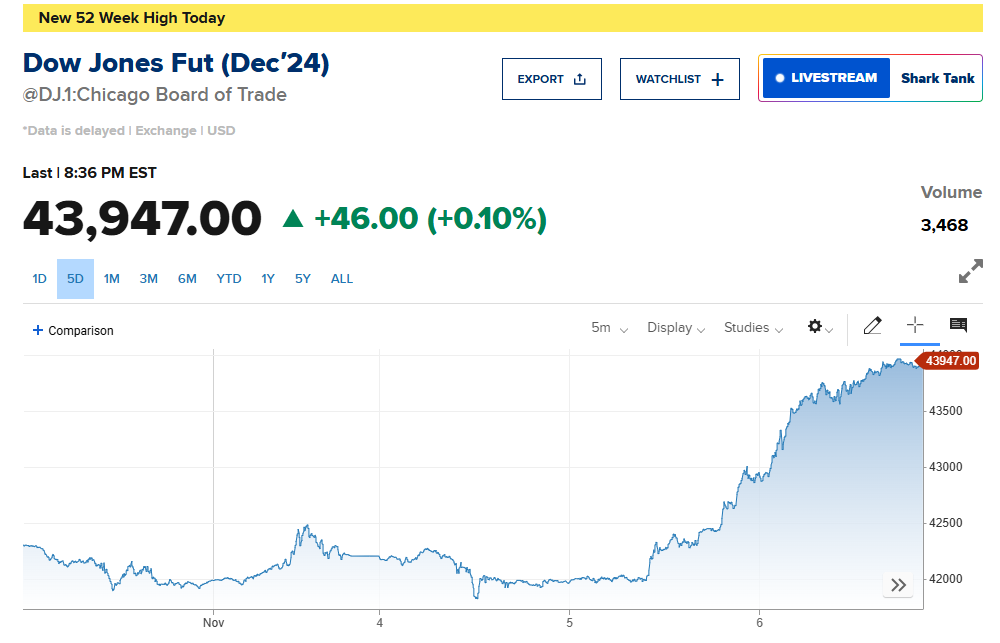Open Shark Tank livestream link
Viewport: 1000px width, 643px height.
tap(938, 78)
